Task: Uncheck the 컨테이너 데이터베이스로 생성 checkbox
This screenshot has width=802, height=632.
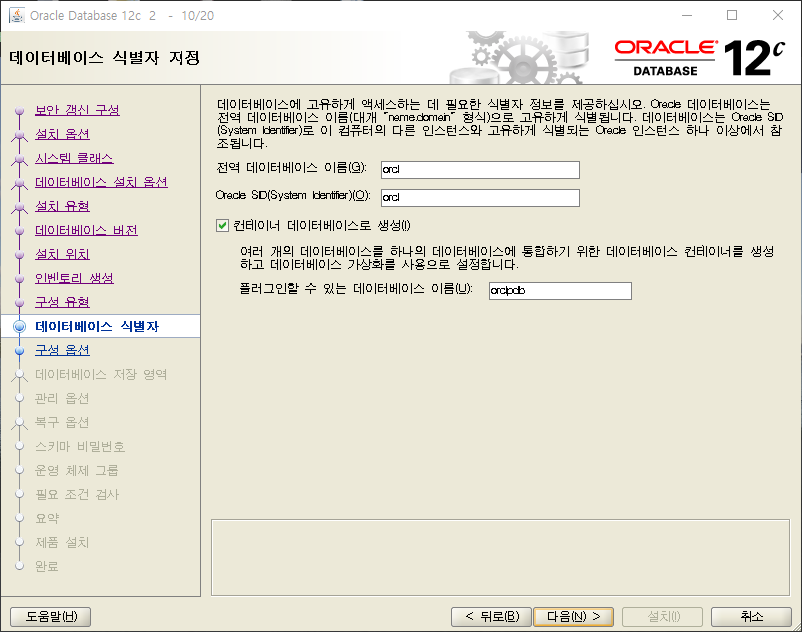Action: pos(222,225)
